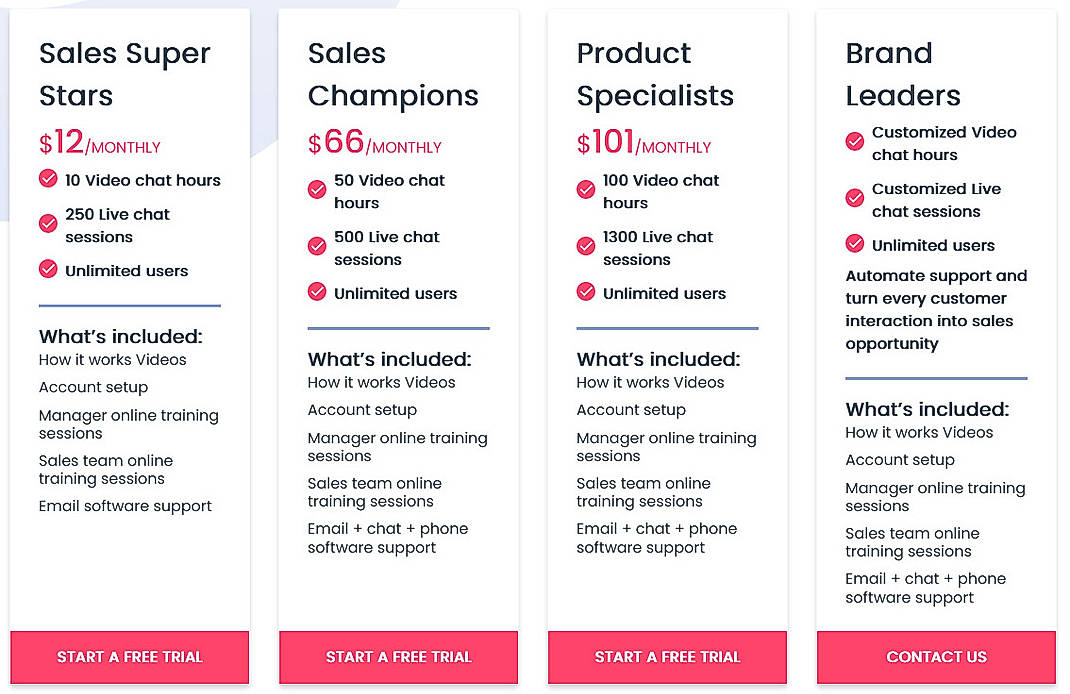The height and width of the screenshot is (694, 1070).
Task: Click the checkmark next to Customized Video chat hours
Action: click(855, 141)
